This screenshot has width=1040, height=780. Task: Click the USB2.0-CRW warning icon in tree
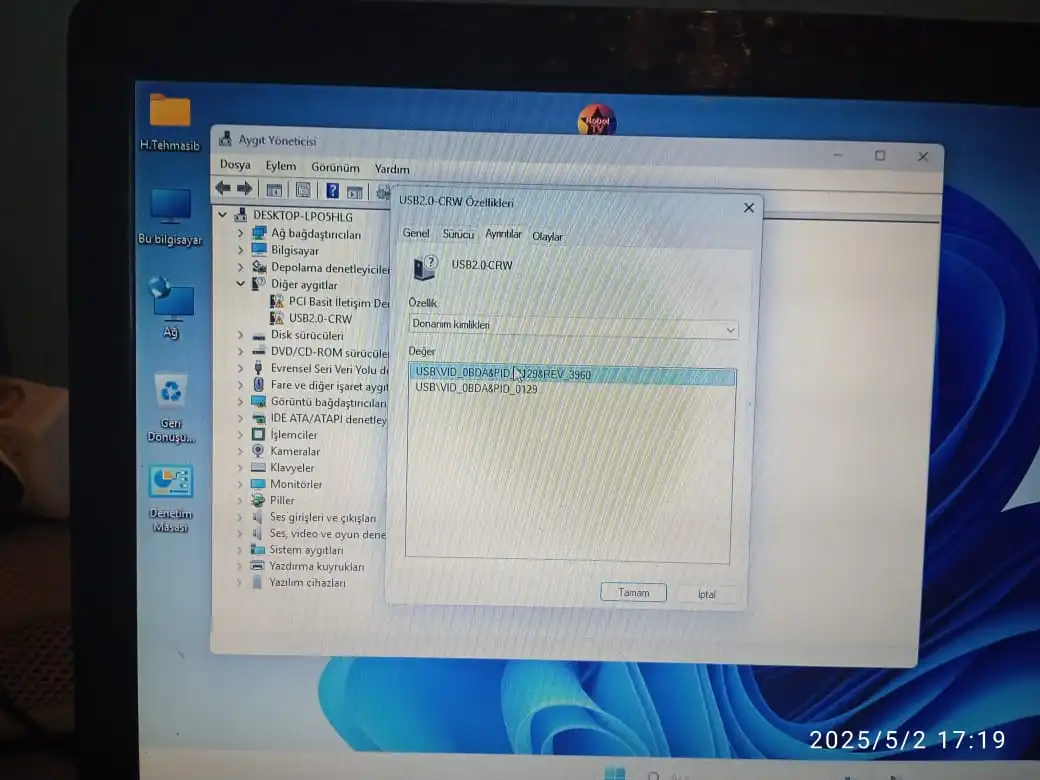(x=277, y=318)
